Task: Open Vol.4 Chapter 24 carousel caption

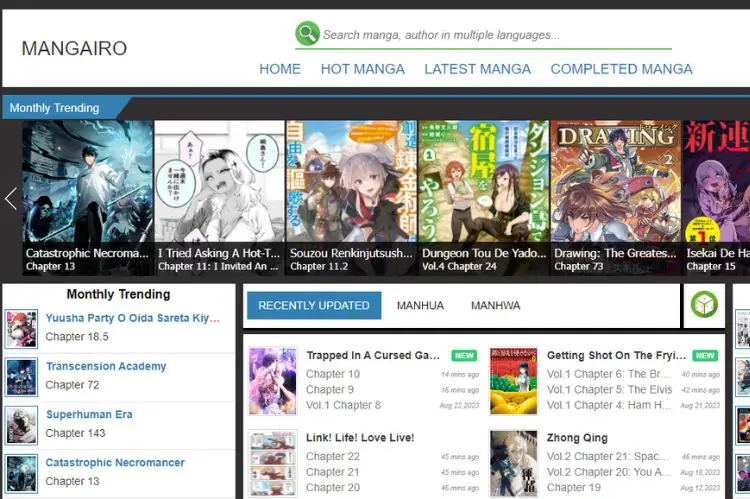Action: 459,266
